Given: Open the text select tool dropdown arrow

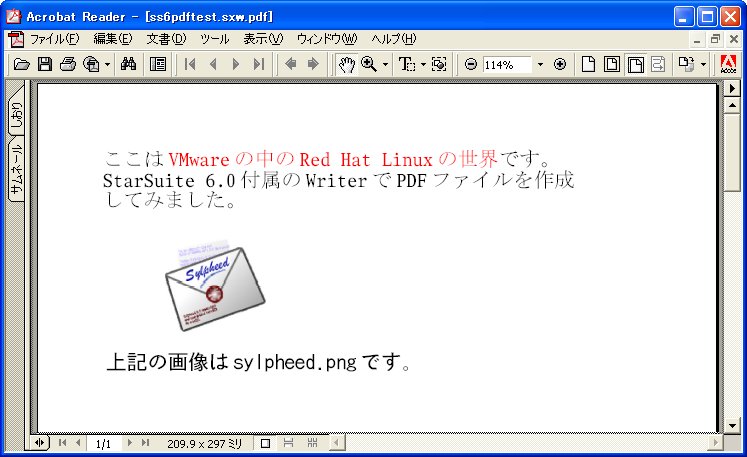Looking at the screenshot, I should pos(423,64).
